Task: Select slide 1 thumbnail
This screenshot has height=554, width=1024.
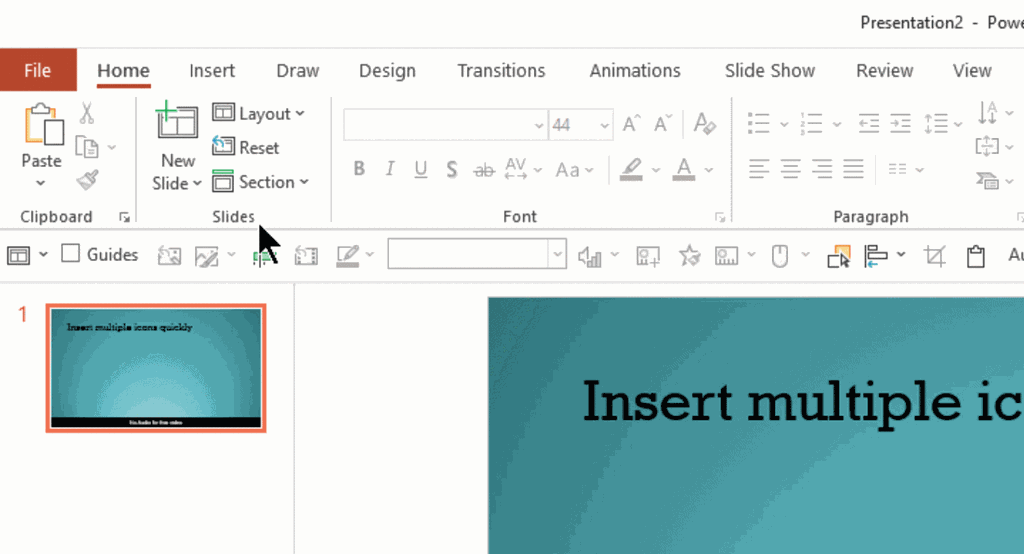Action: (x=156, y=368)
